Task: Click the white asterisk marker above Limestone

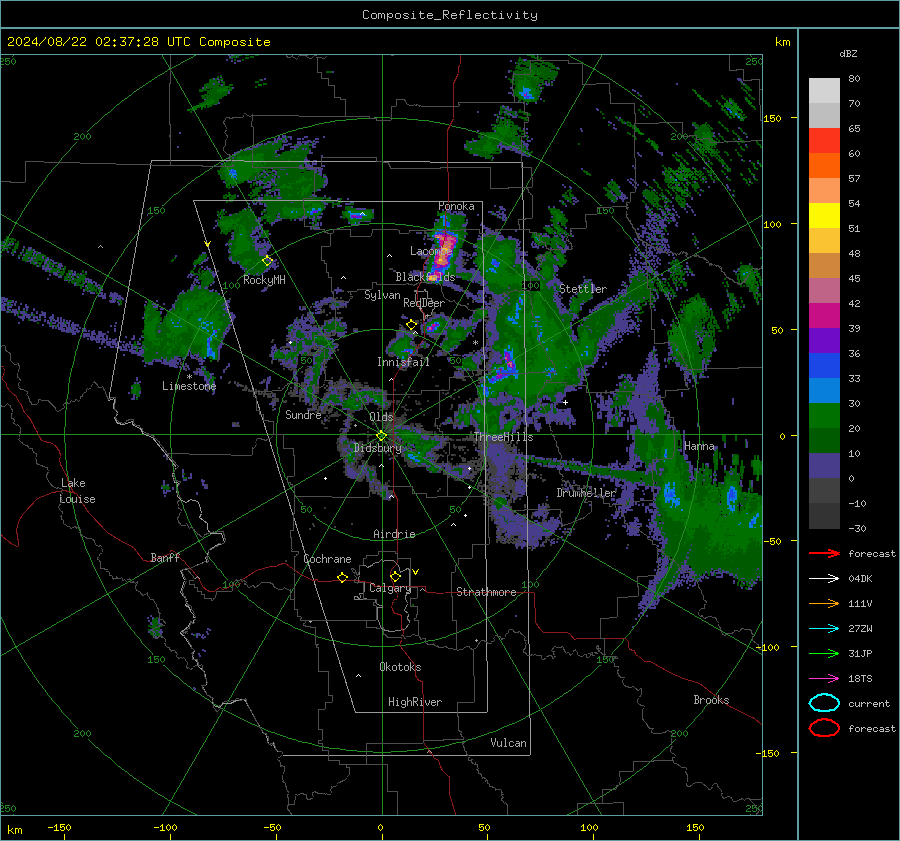Action: point(189,377)
